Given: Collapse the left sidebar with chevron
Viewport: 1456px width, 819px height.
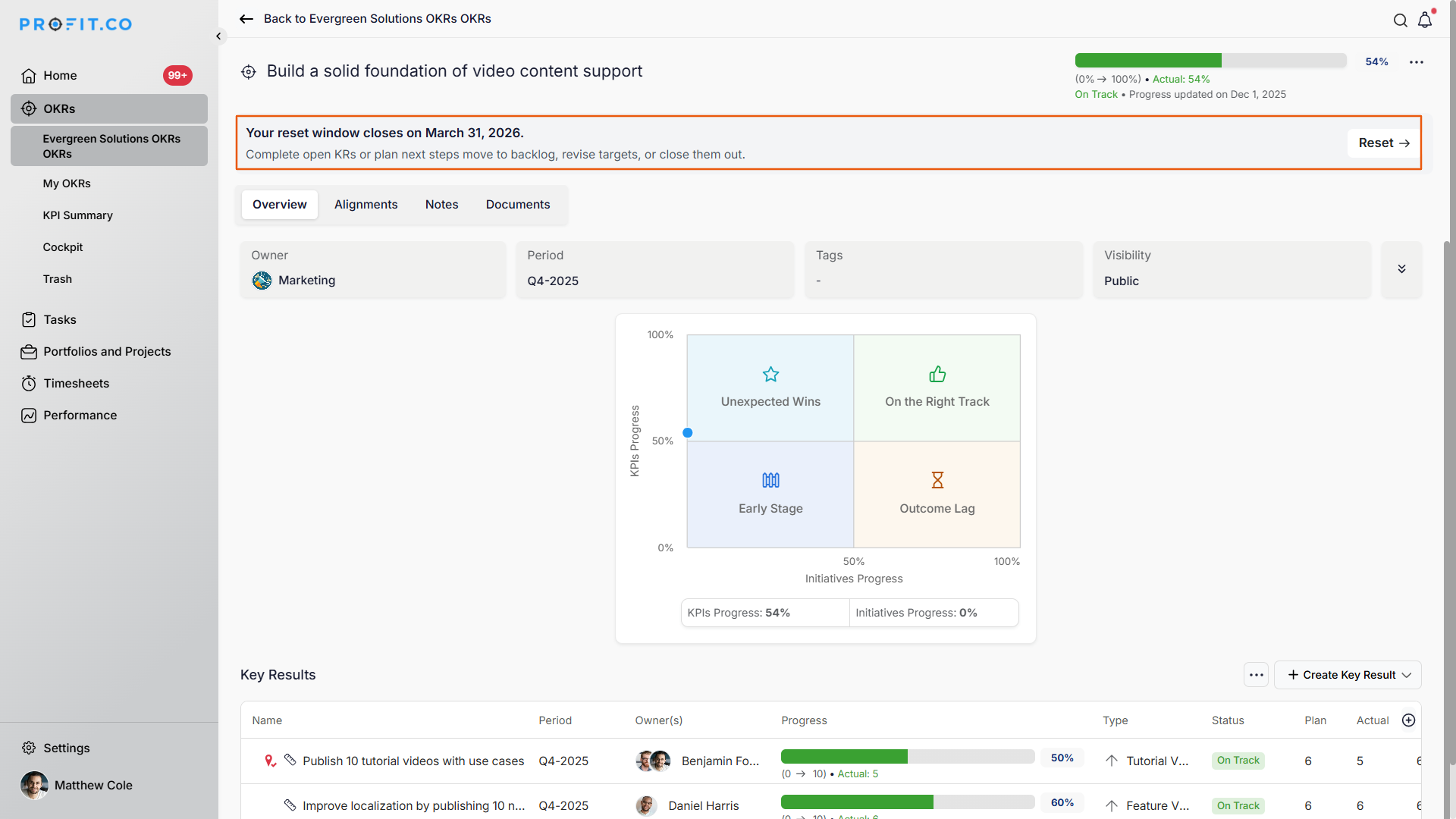Looking at the screenshot, I should (218, 36).
